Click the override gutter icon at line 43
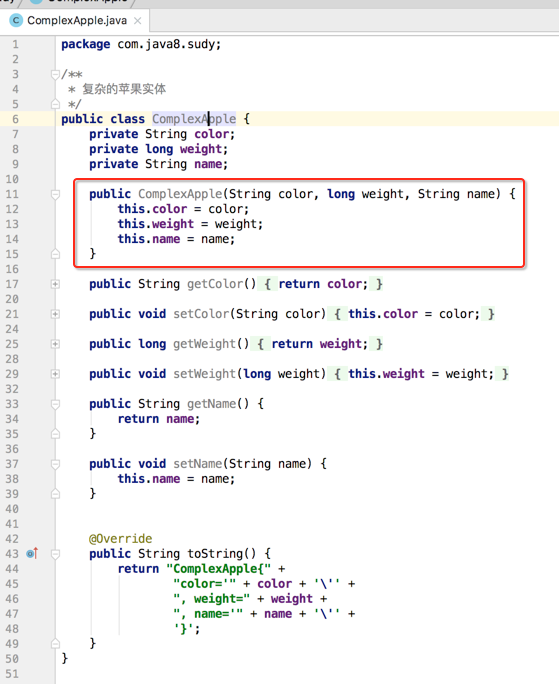The image size is (559, 684). [x=32, y=554]
